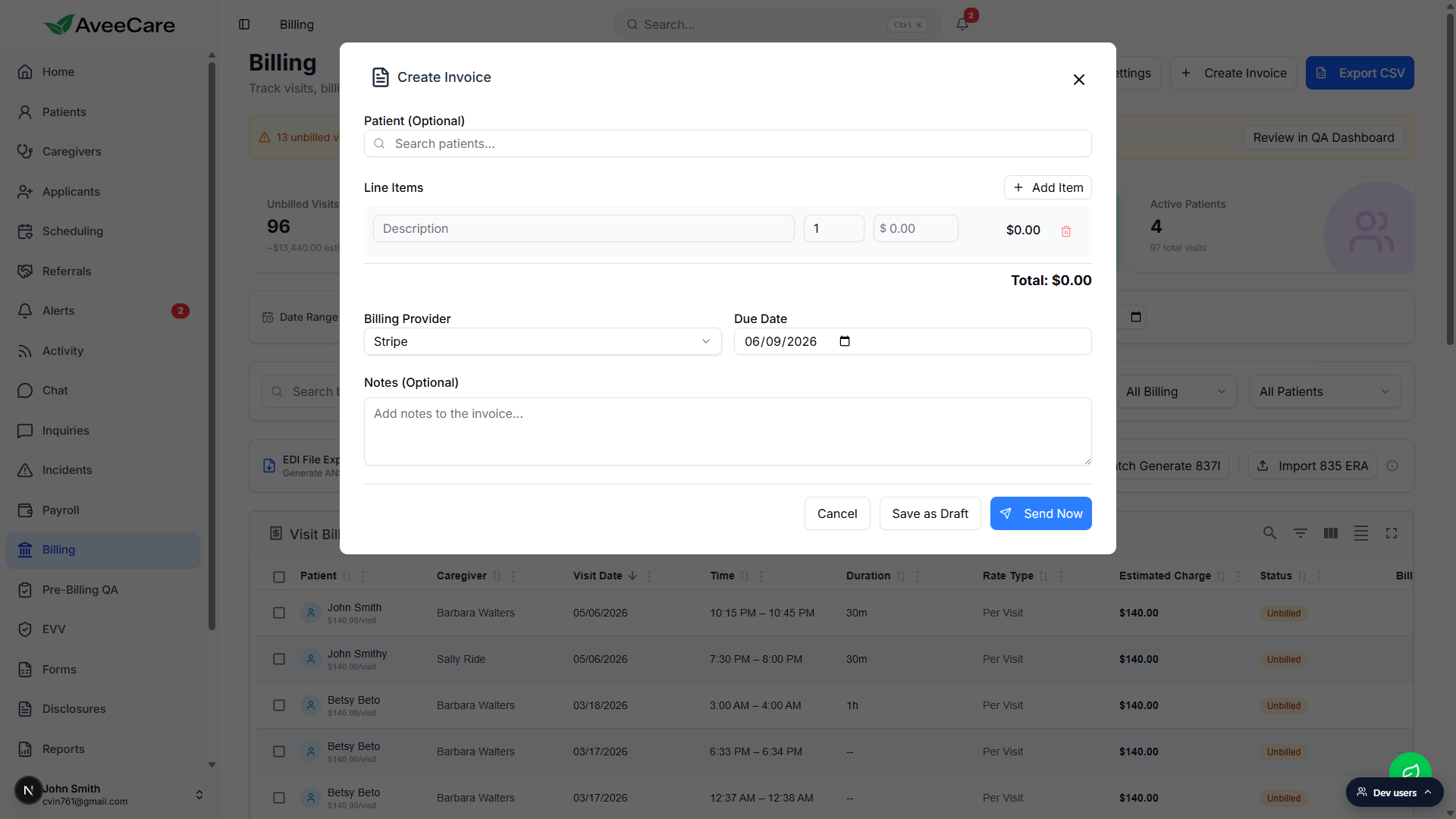Search the Visit Billing table

point(1269,533)
